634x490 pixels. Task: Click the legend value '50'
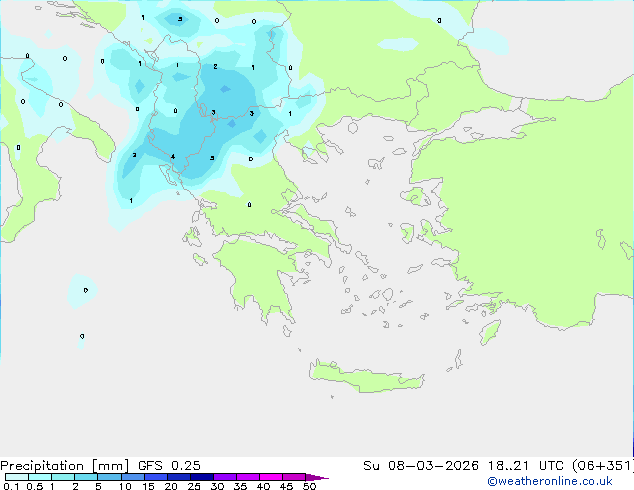(x=309, y=486)
